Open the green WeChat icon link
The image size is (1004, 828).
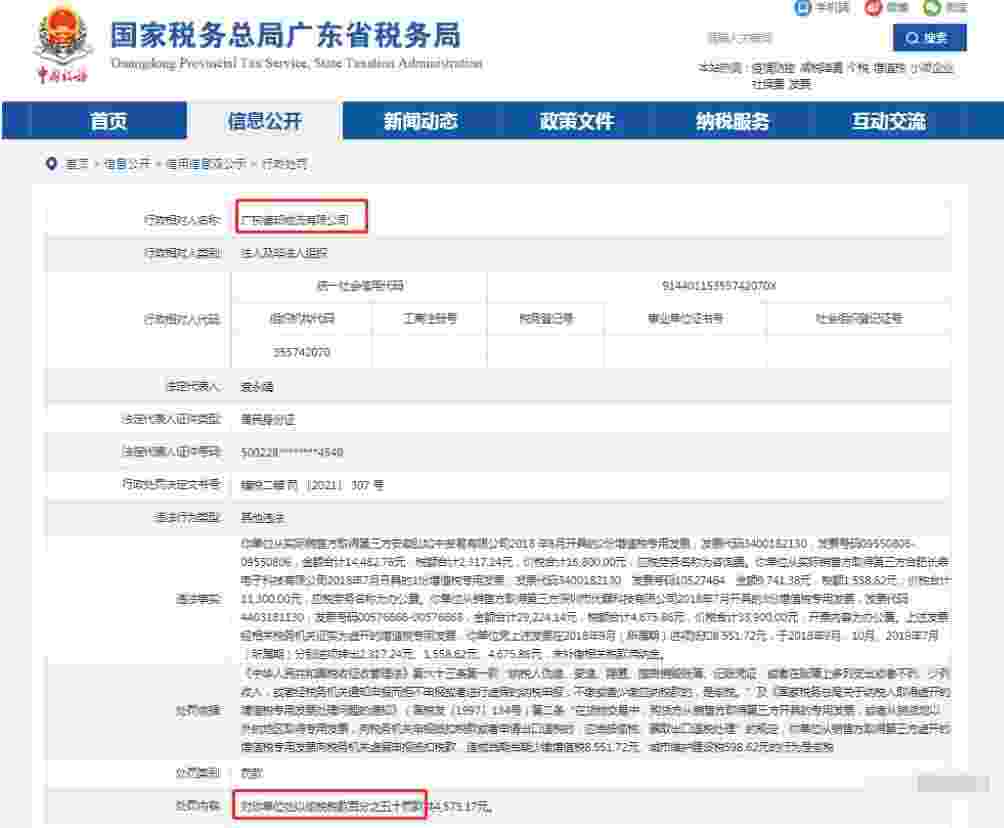932,8
